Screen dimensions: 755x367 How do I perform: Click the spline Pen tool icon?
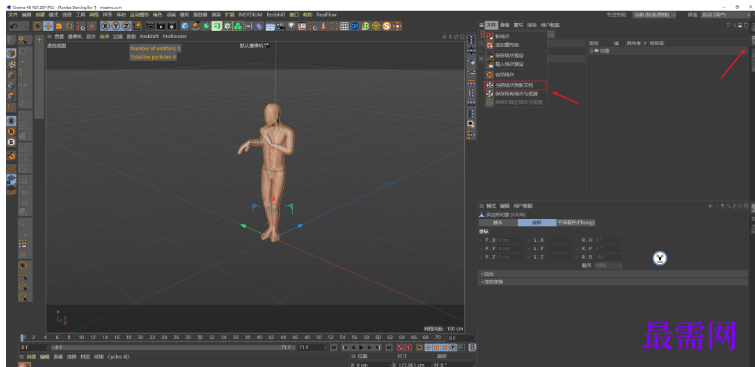point(195,26)
